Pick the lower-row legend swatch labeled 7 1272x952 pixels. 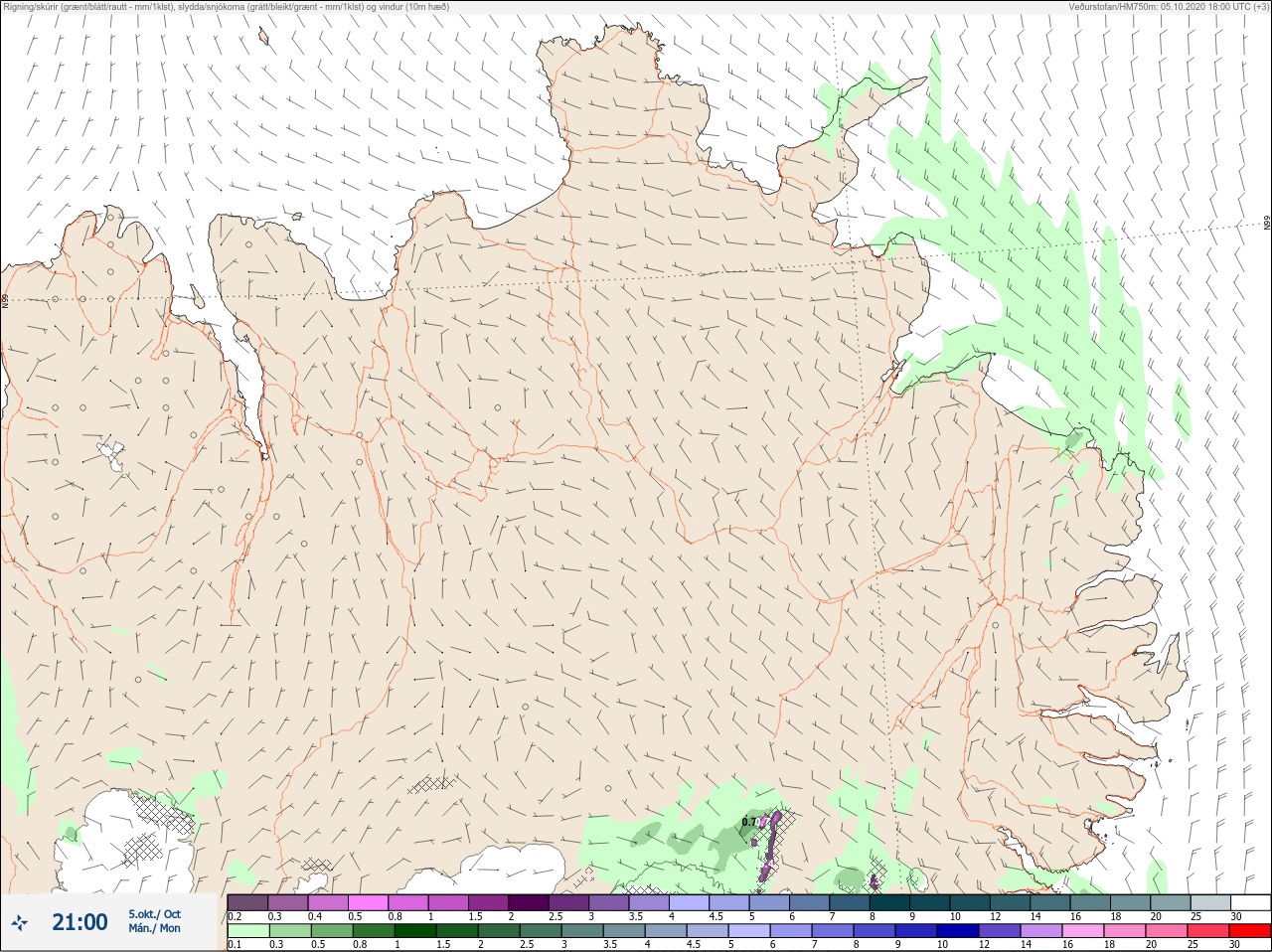[x=833, y=931]
